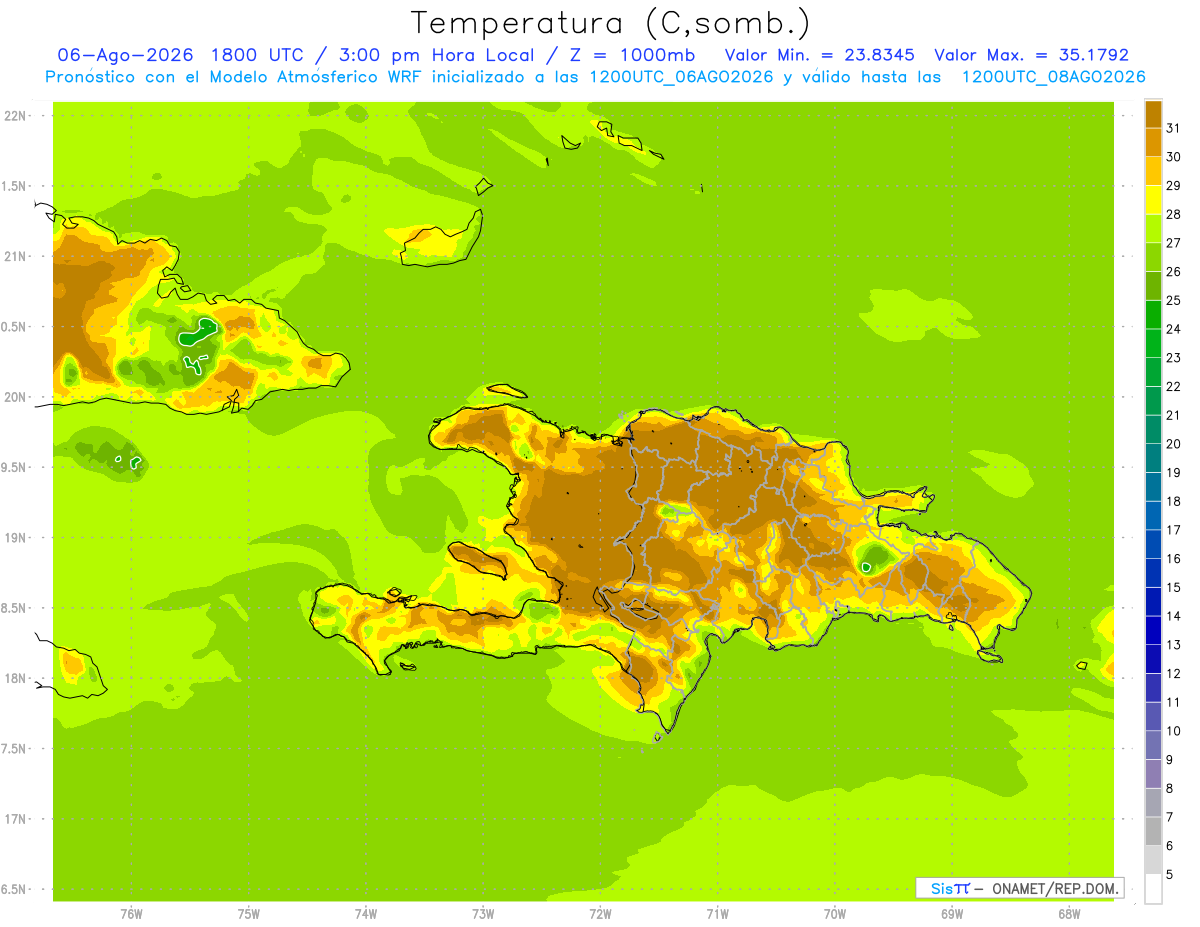1200x927 pixels.
Task: Click the '0.5N' latitude axis label
Action: pyautogui.click(x=15, y=327)
